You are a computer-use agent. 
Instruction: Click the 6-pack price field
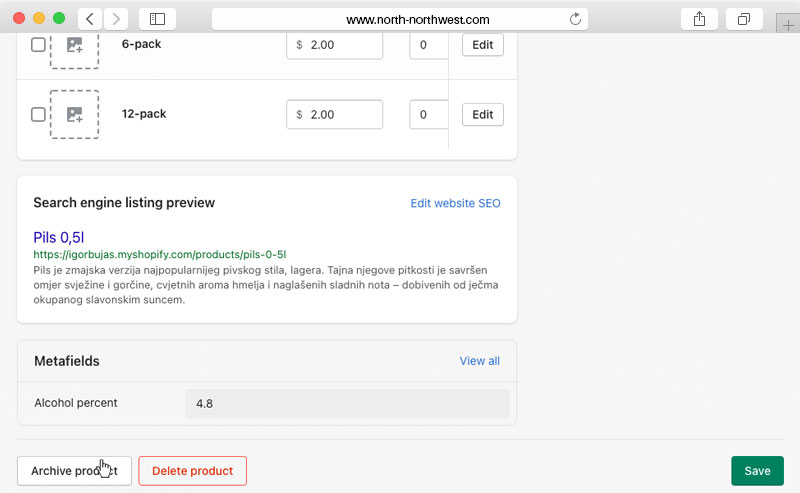click(335, 45)
